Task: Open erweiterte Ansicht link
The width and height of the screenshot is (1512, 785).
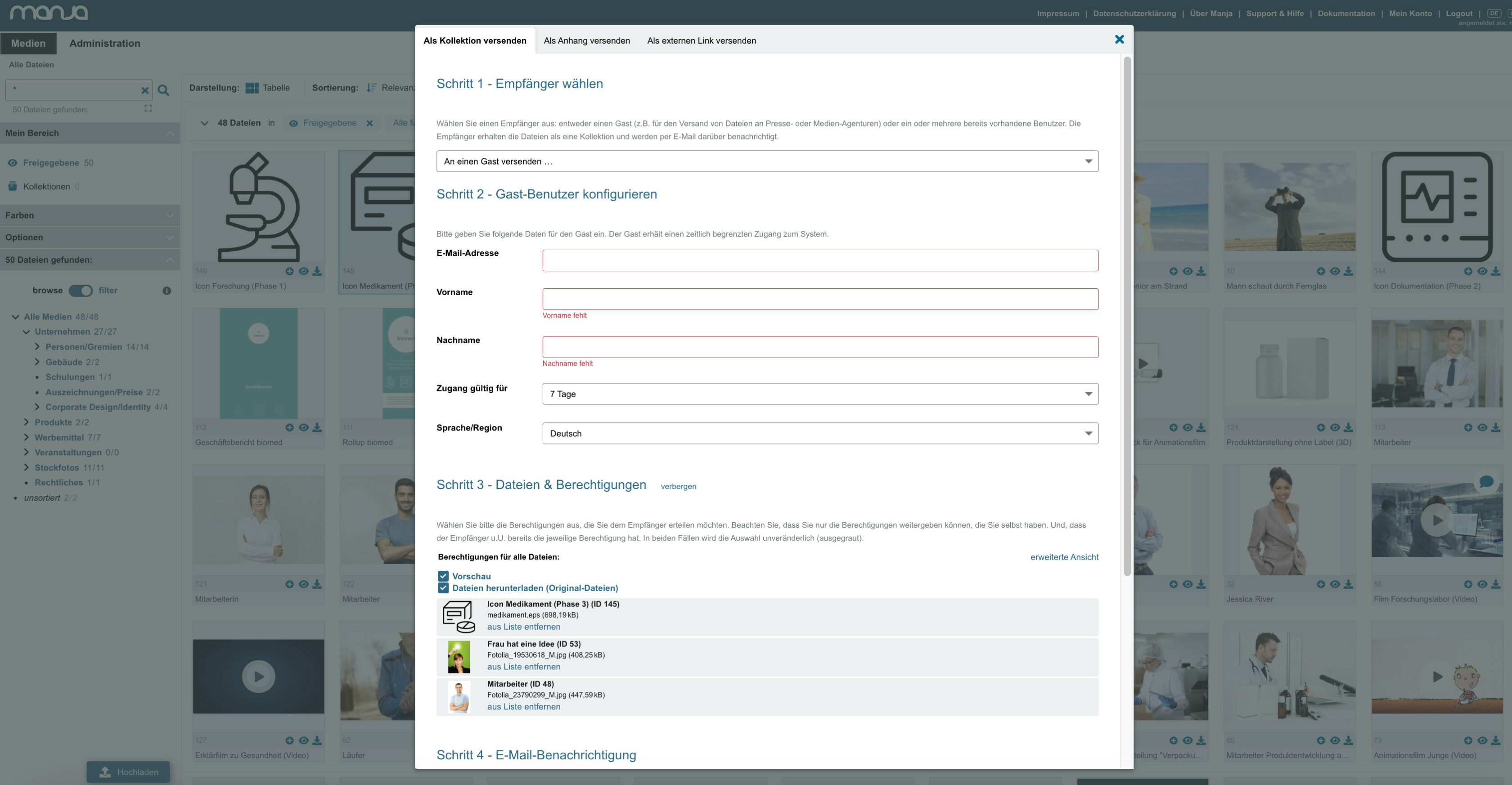Action: 1064,557
